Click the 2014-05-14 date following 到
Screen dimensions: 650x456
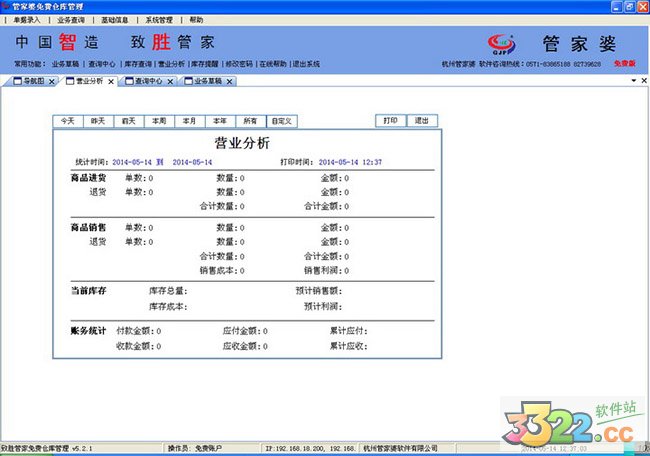(x=192, y=162)
